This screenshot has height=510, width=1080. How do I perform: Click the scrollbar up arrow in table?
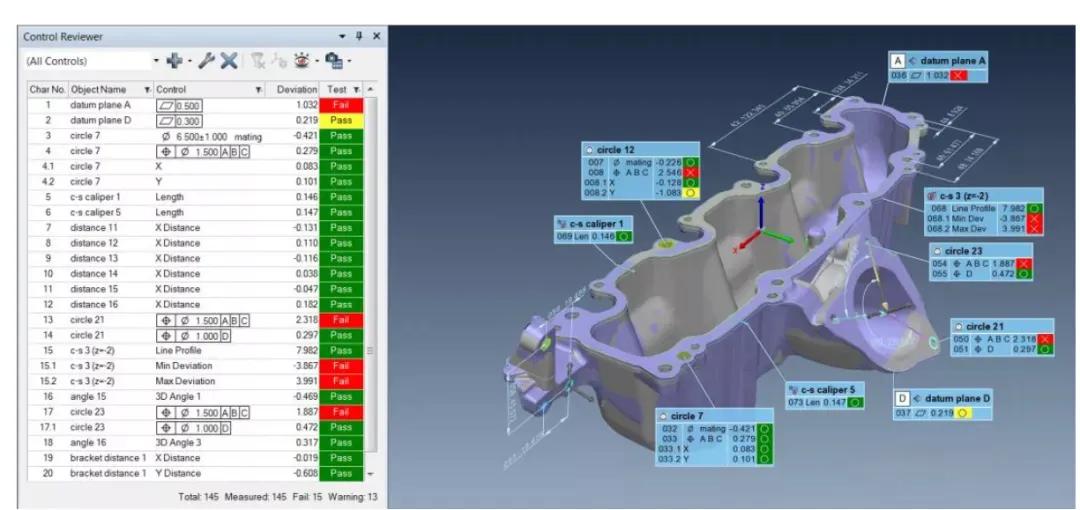tap(371, 90)
